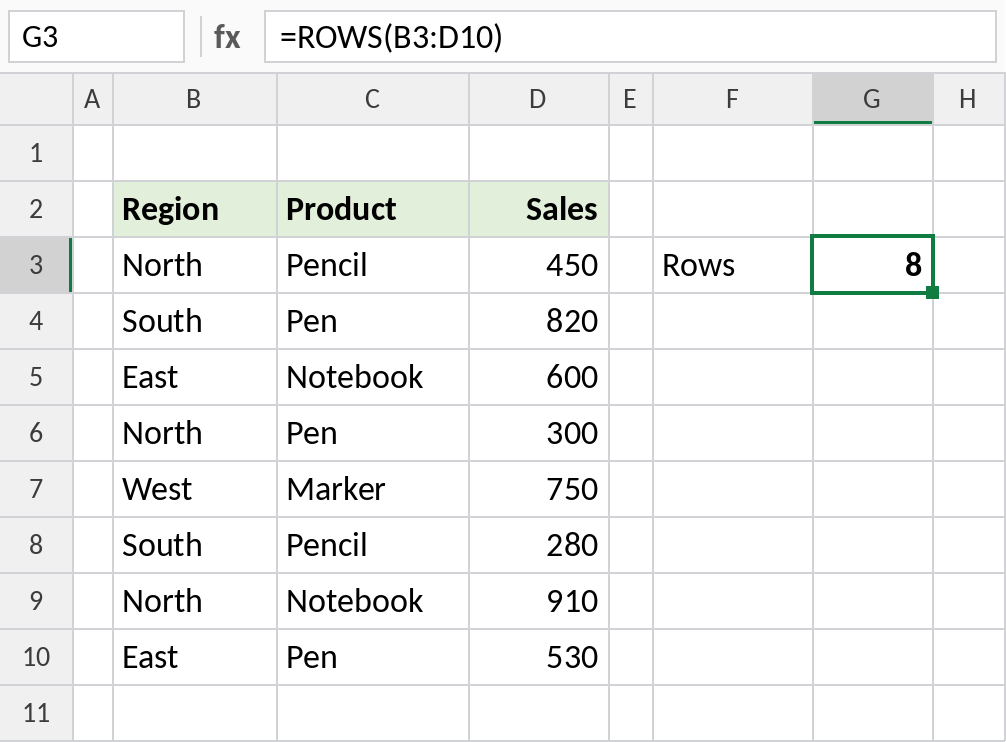The width and height of the screenshot is (1006, 742).
Task: Click the West cell
Action: pyautogui.click(x=194, y=489)
